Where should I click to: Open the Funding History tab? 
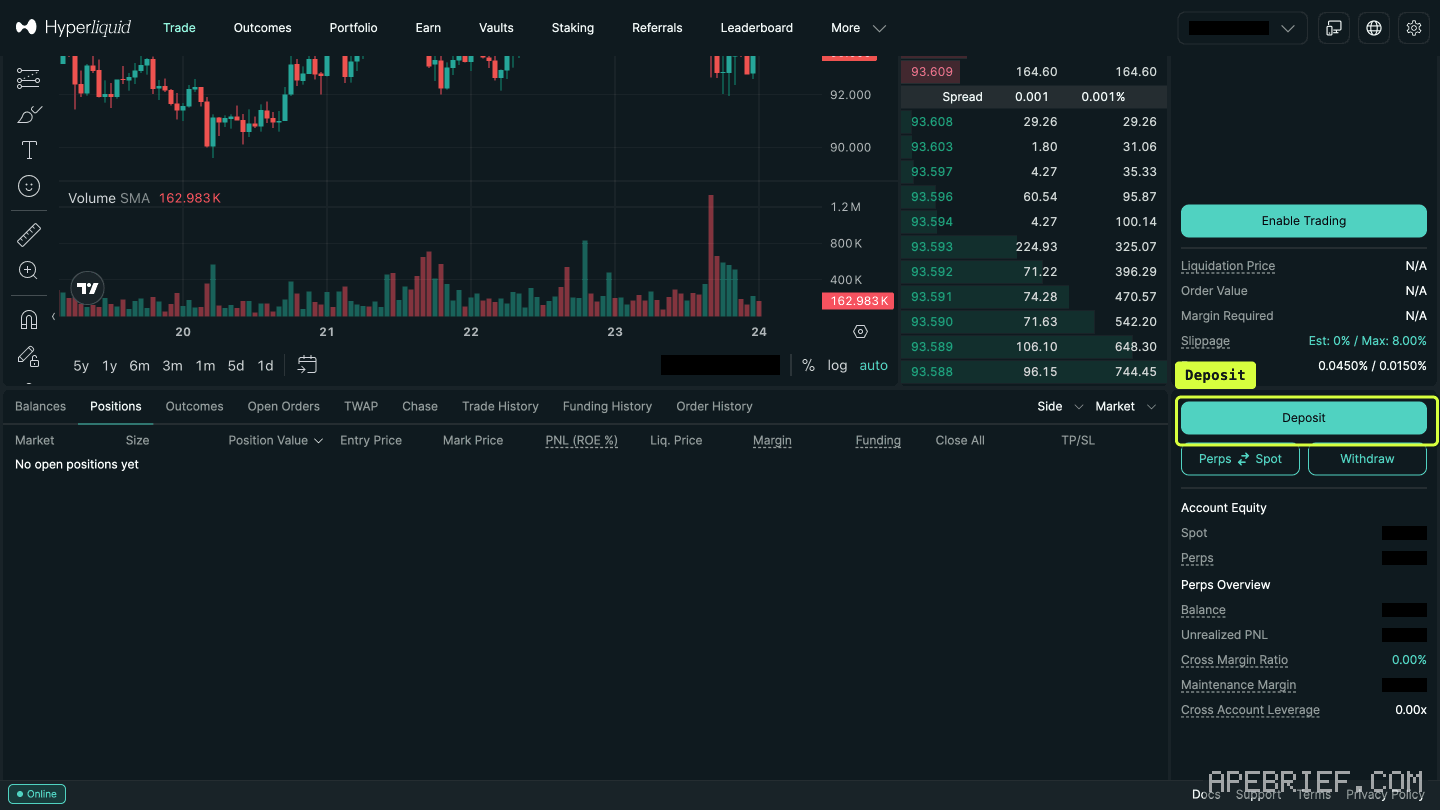coord(607,406)
